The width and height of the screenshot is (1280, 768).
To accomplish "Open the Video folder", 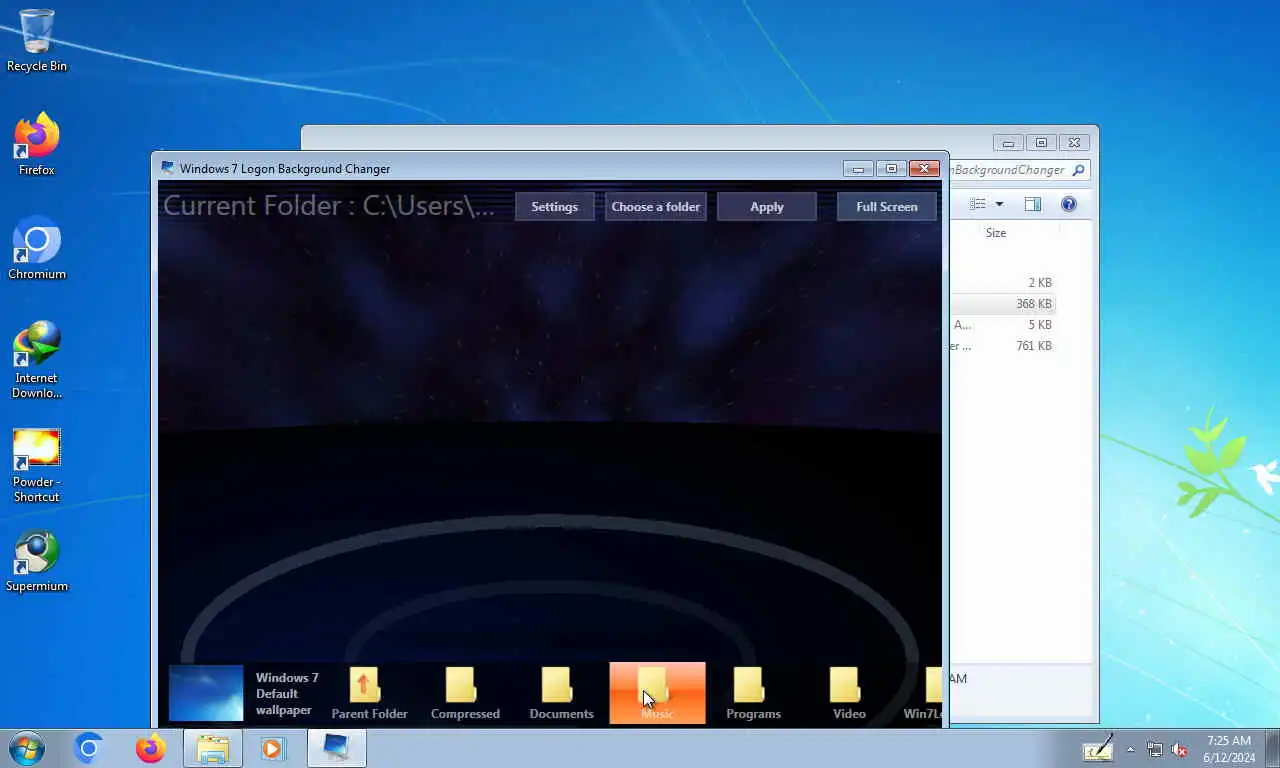I will [849, 693].
